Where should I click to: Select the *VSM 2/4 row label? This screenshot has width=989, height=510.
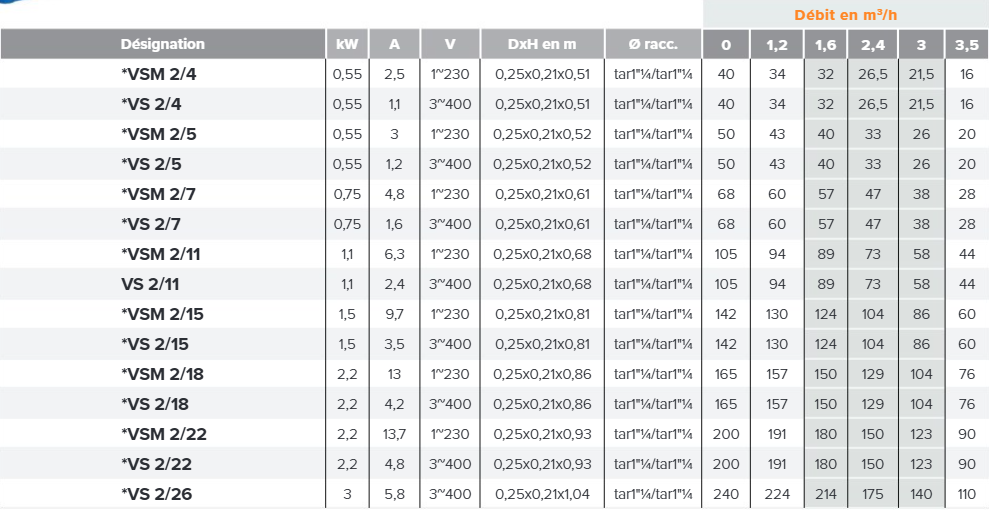pyautogui.click(x=158, y=74)
